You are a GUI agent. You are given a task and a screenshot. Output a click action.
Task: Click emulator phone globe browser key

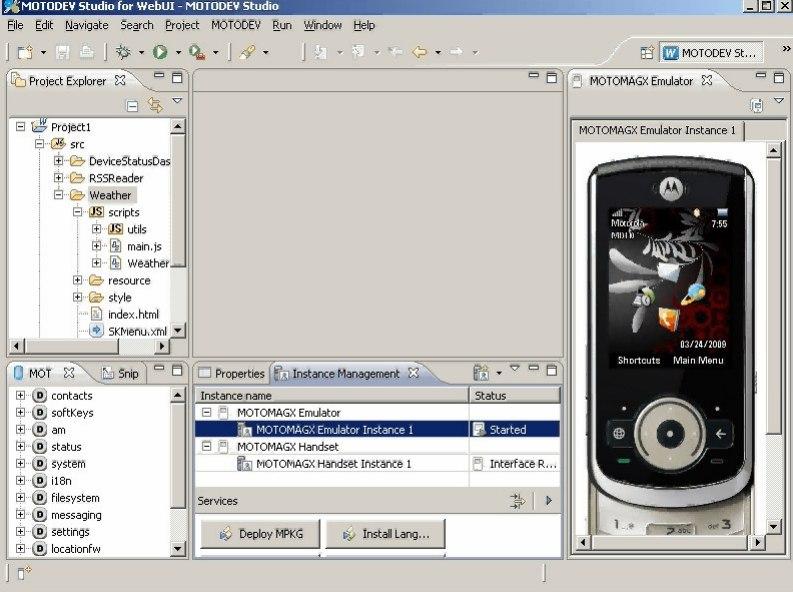click(x=619, y=433)
